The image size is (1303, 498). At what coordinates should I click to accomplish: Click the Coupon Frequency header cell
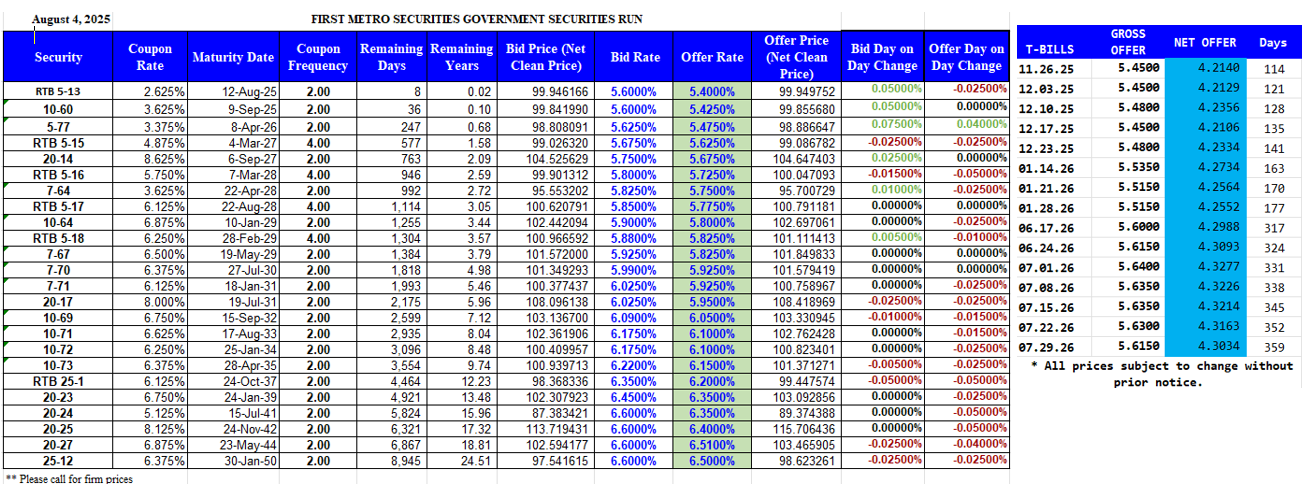[318, 57]
